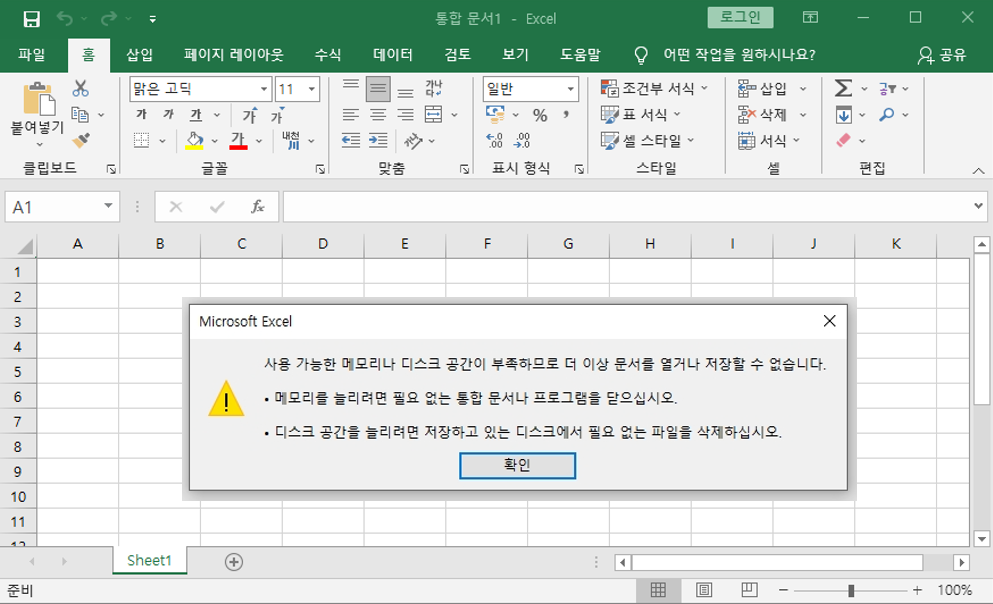Select the Format Painter brush icon

point(80,141)
